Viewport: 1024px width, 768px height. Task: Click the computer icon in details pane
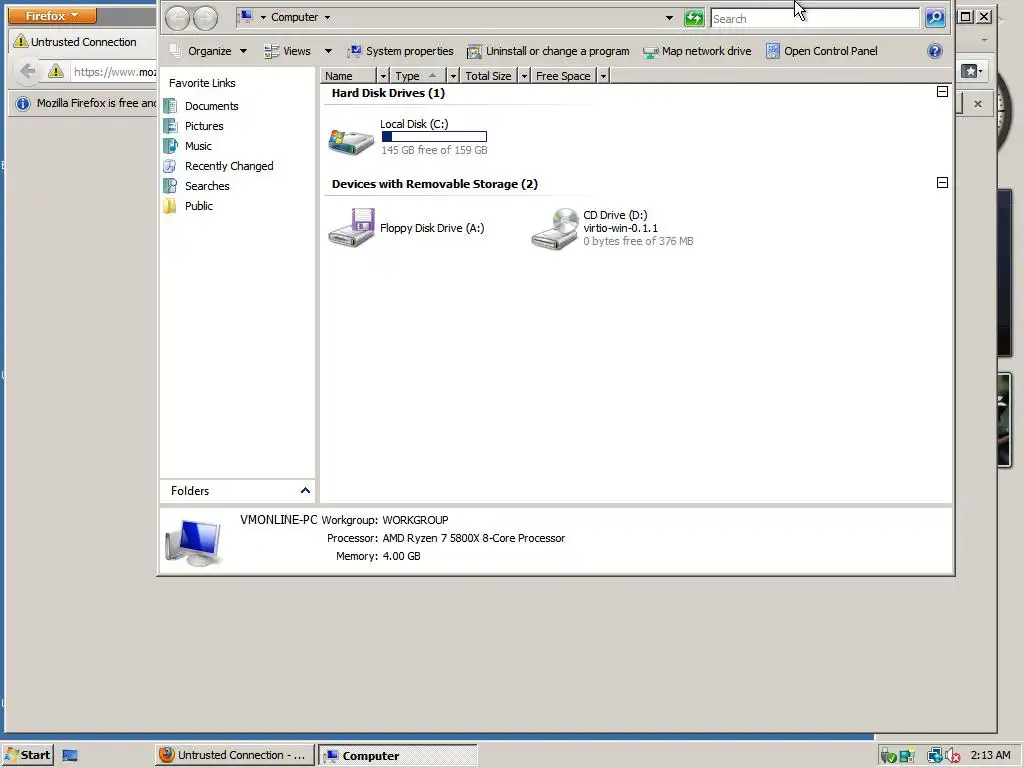193,542
